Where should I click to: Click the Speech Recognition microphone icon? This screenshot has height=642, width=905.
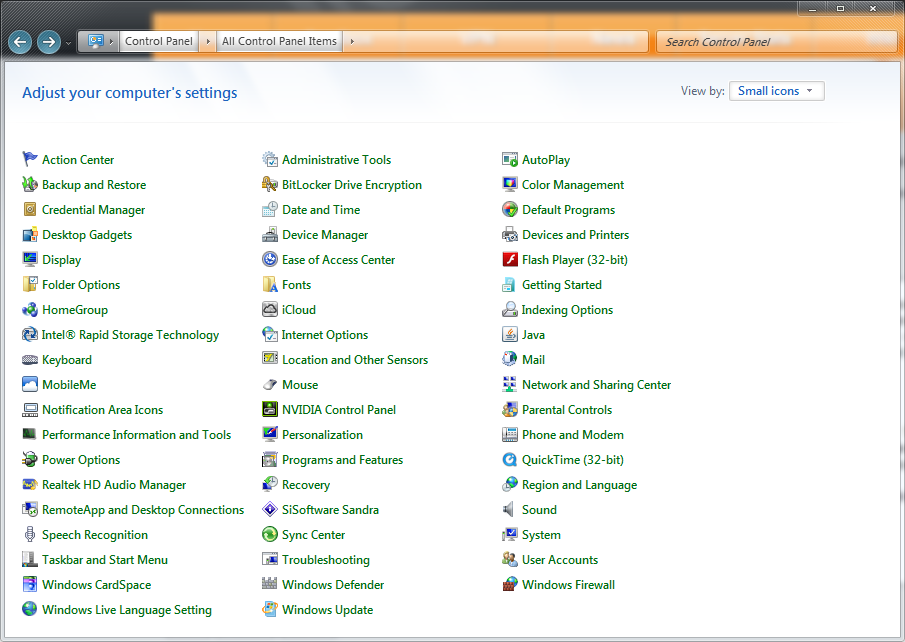click(x=29, y=534)
